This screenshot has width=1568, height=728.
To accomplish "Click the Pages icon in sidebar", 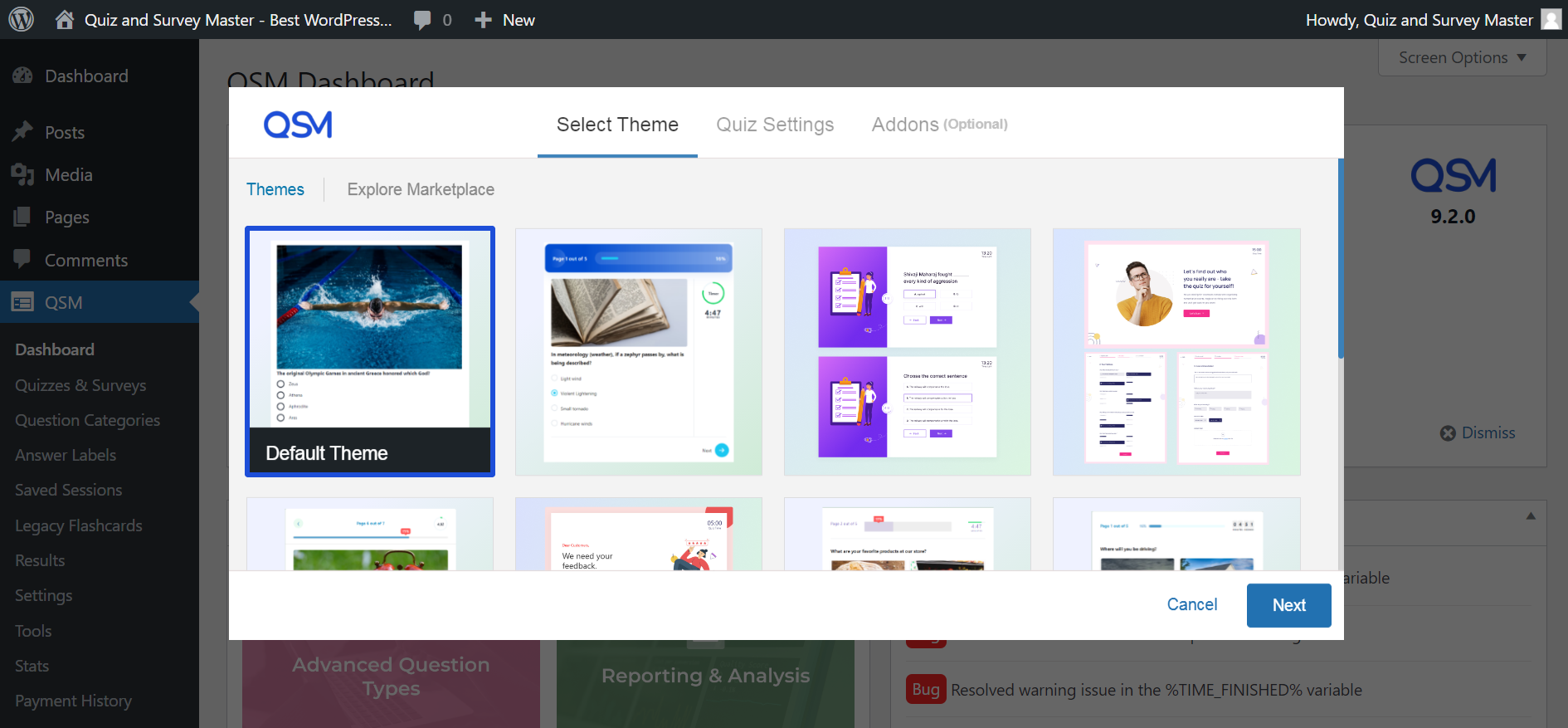I will coord(22,217).
